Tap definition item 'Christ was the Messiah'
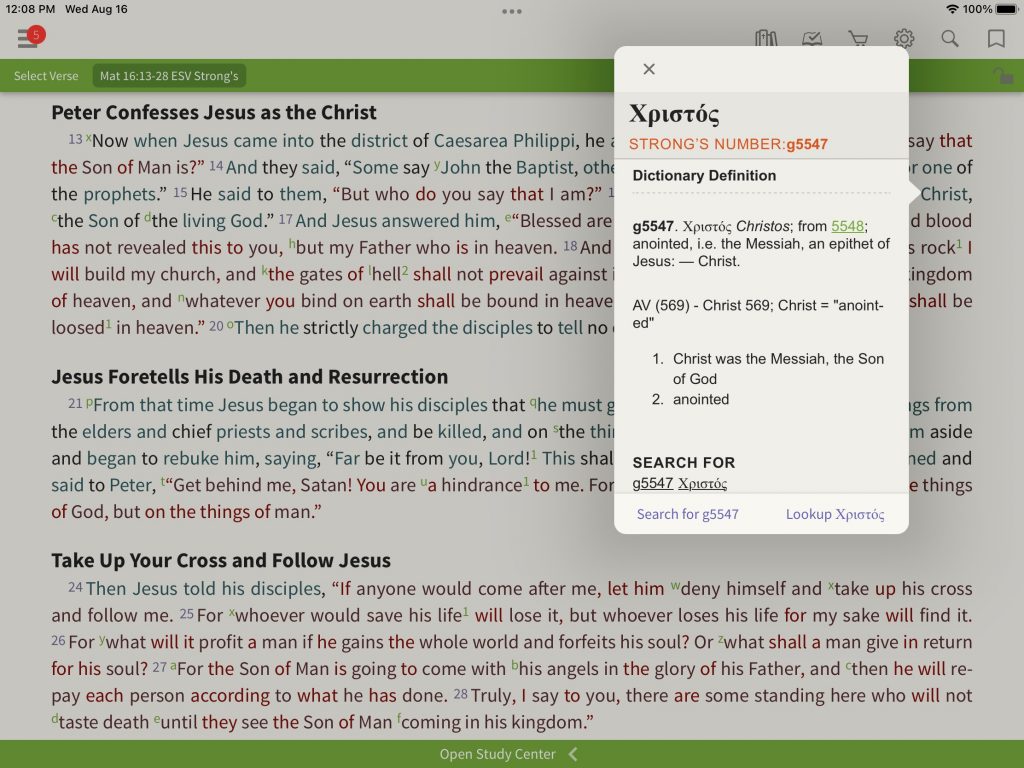Viewport: 1024px width, 768px height. 778,369
